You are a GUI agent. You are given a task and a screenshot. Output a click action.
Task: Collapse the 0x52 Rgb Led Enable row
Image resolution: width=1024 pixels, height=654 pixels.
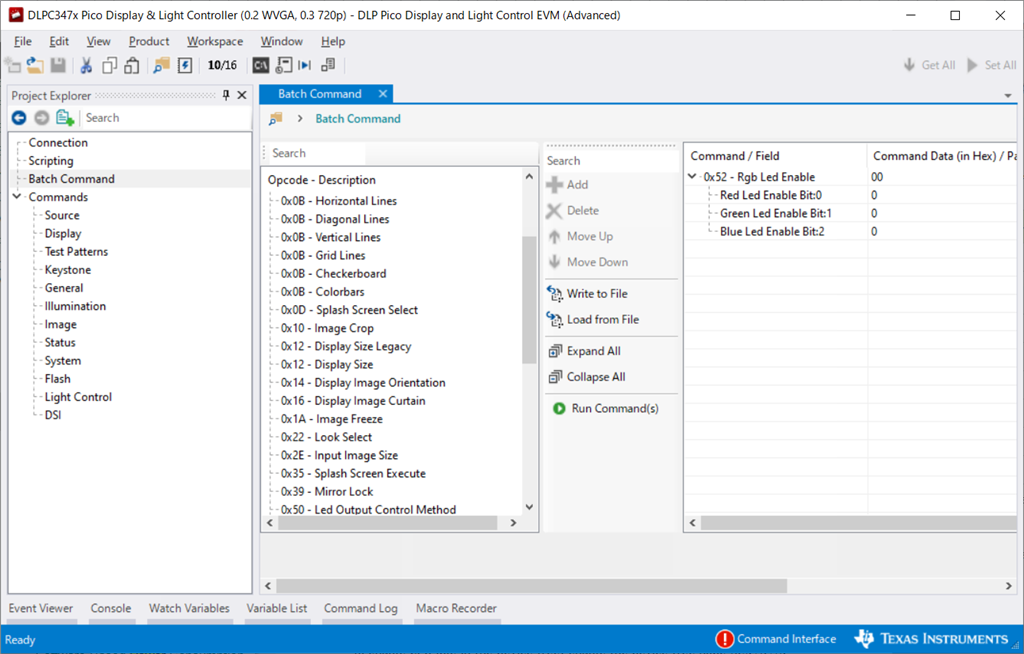point(692,176)
